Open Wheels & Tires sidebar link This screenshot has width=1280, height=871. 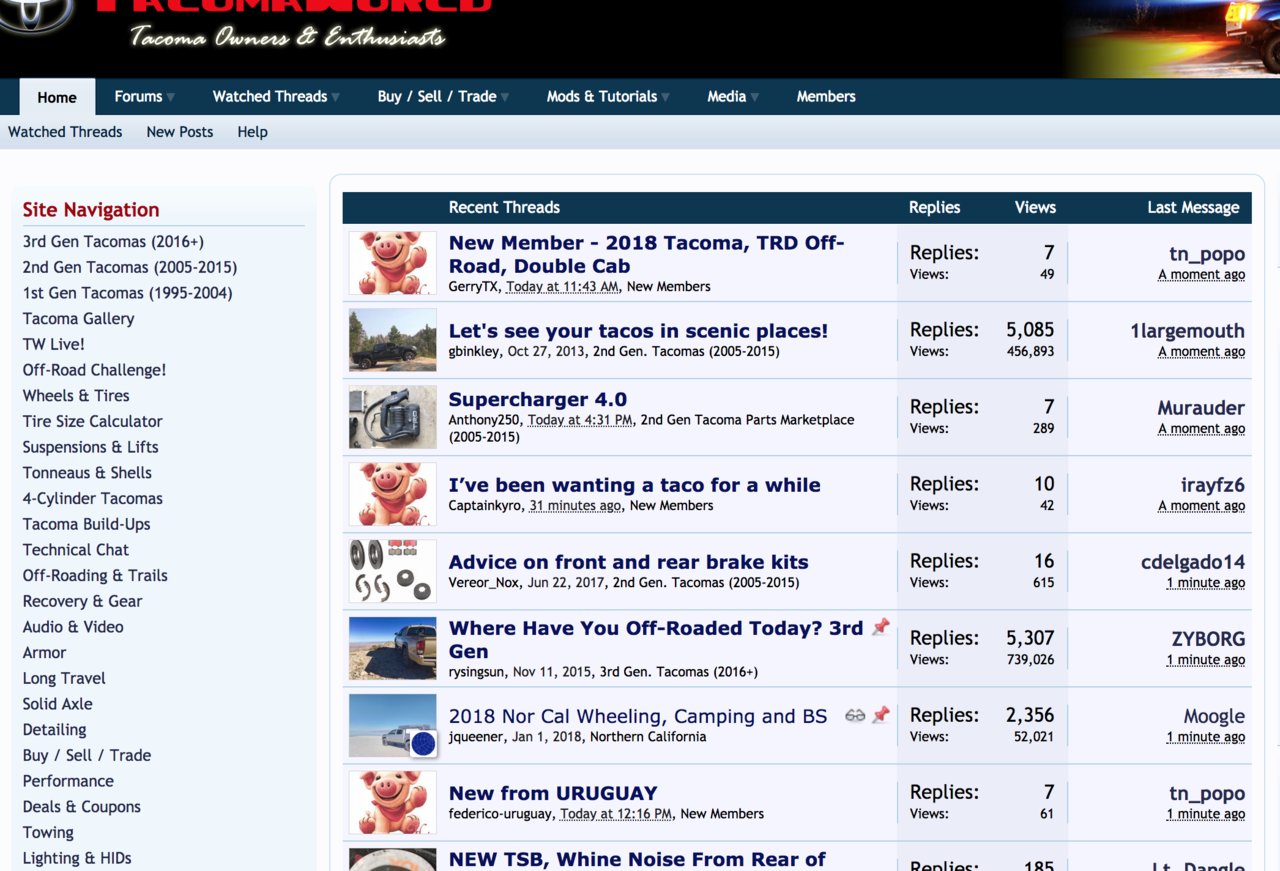click(x=76, y=396)
